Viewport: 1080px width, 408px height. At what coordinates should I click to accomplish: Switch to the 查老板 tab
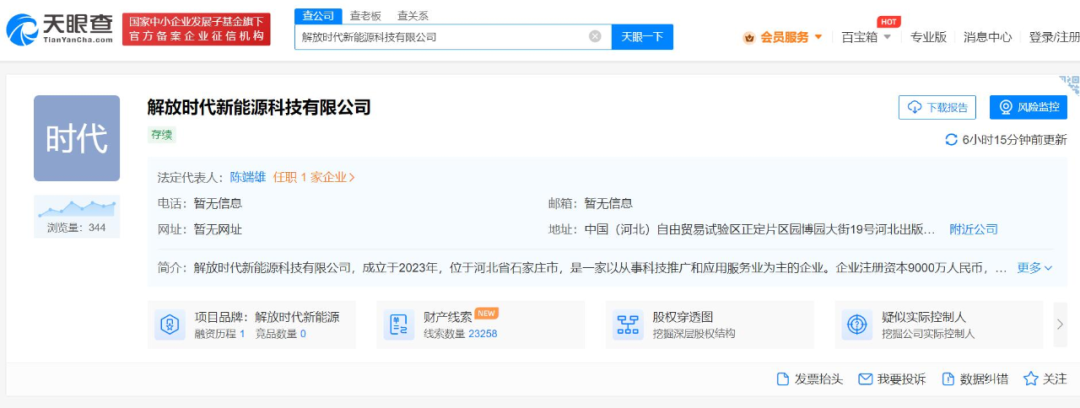[x=365, y=16]
